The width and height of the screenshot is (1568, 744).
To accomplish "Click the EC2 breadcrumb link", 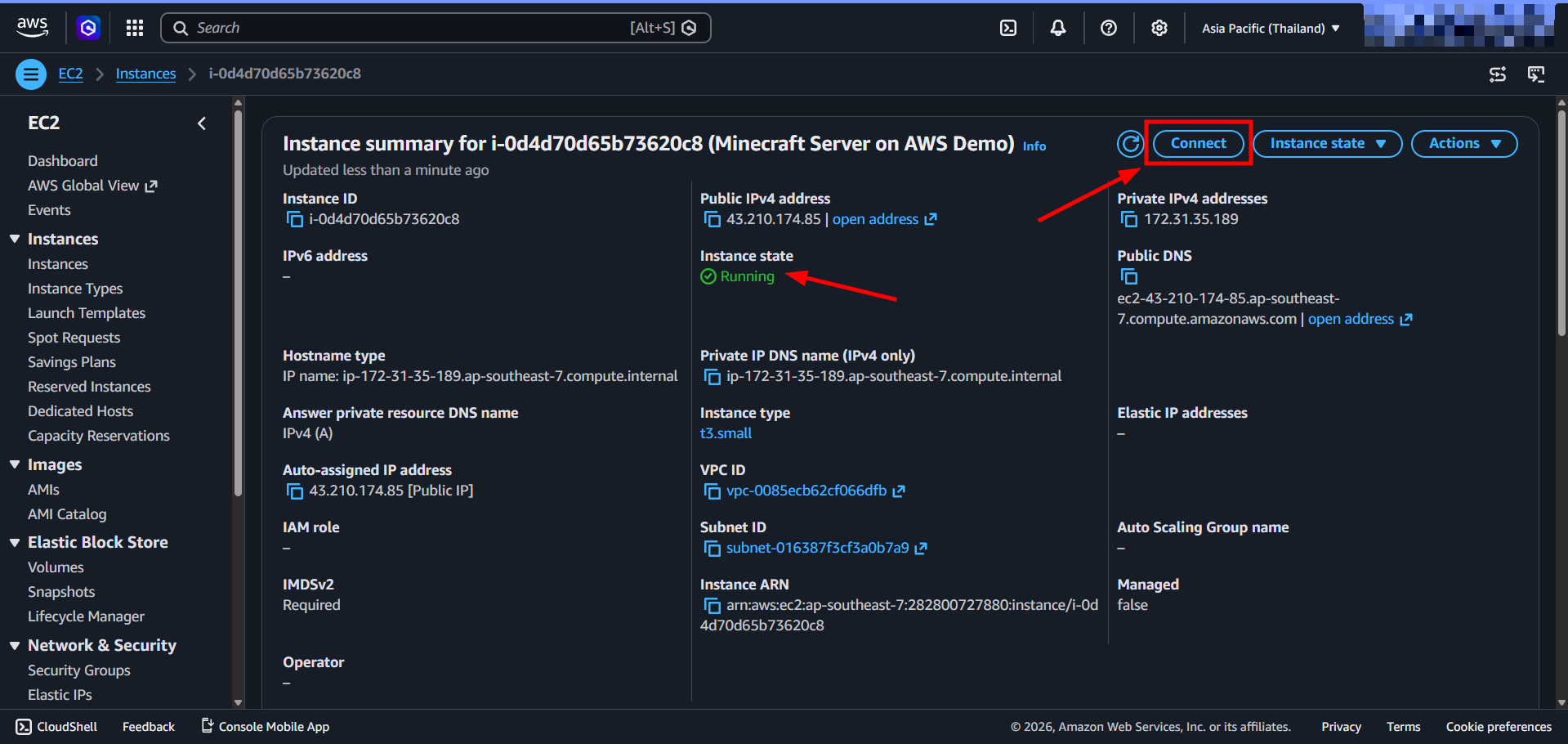I will click(70, 74).
